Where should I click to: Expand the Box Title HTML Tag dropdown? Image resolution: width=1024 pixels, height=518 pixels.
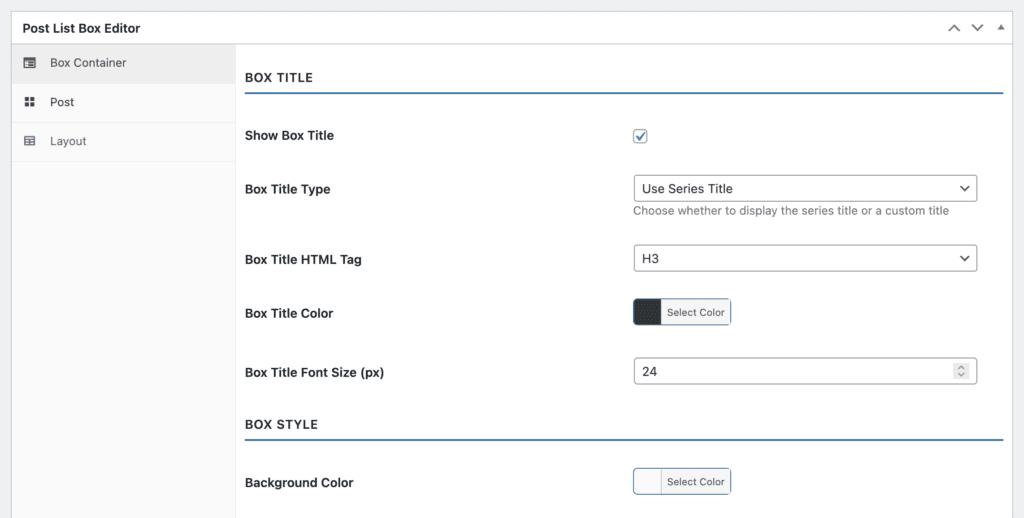point(804,258)
